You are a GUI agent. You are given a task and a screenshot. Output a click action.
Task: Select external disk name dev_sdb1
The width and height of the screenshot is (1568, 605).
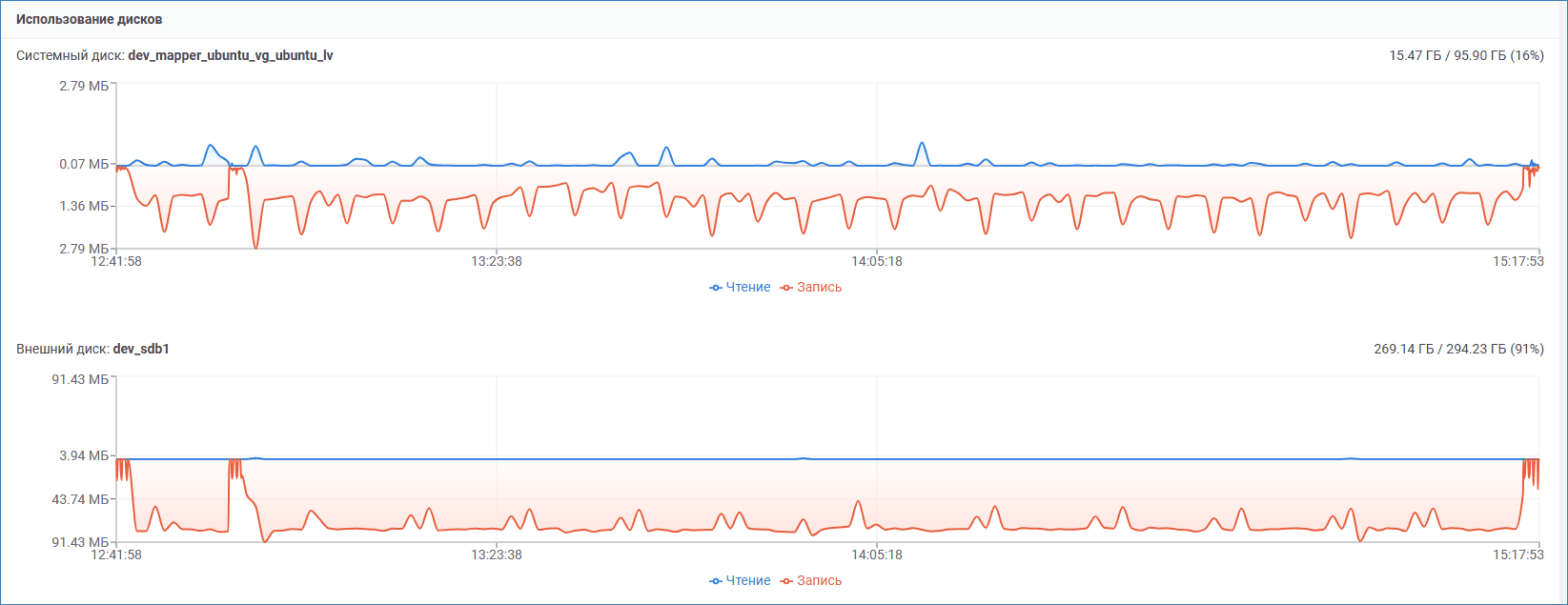[x=141, y=349]
